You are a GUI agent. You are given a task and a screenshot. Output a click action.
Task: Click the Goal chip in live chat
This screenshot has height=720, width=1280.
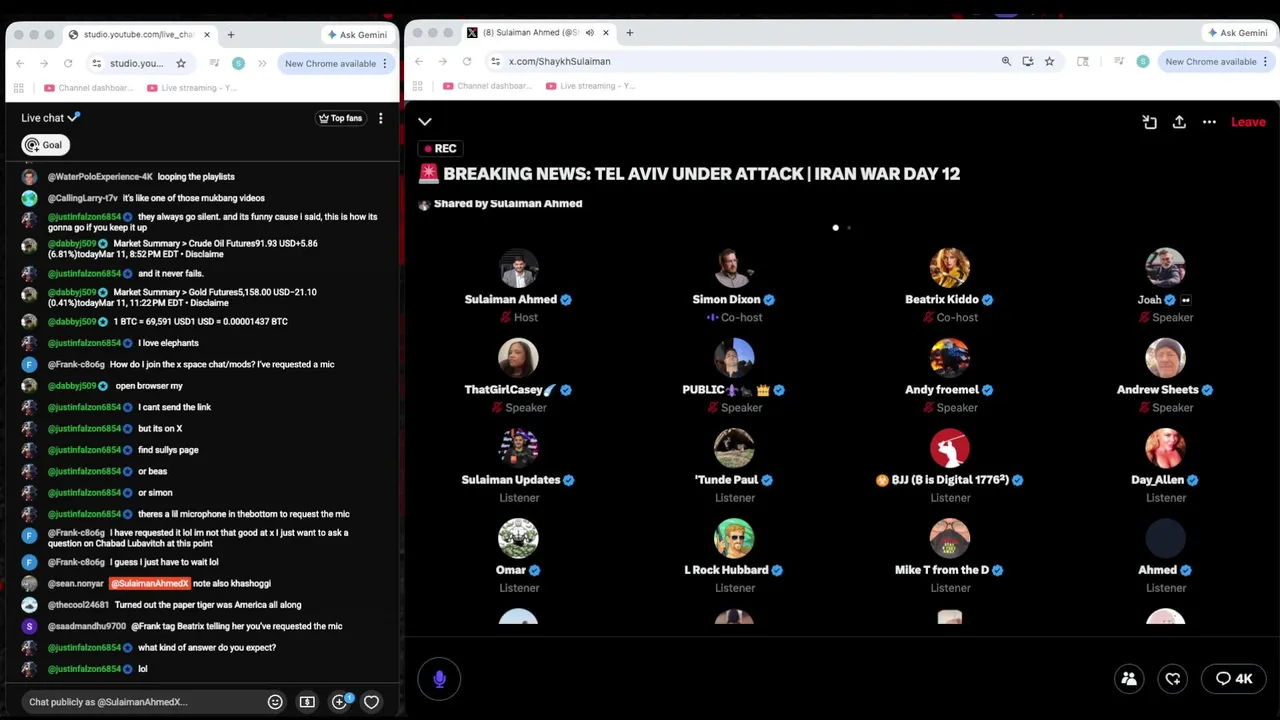pos(45,145)
